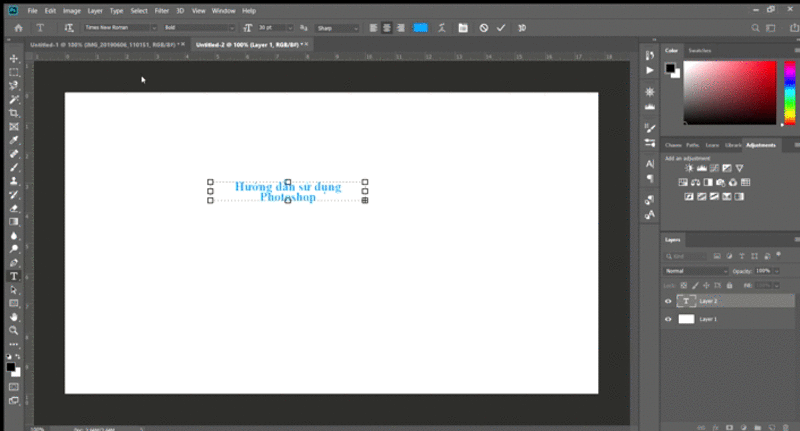This screenshot has height=431, width=800.
Task: Select the Zoom tool
Action: (14, 331)
